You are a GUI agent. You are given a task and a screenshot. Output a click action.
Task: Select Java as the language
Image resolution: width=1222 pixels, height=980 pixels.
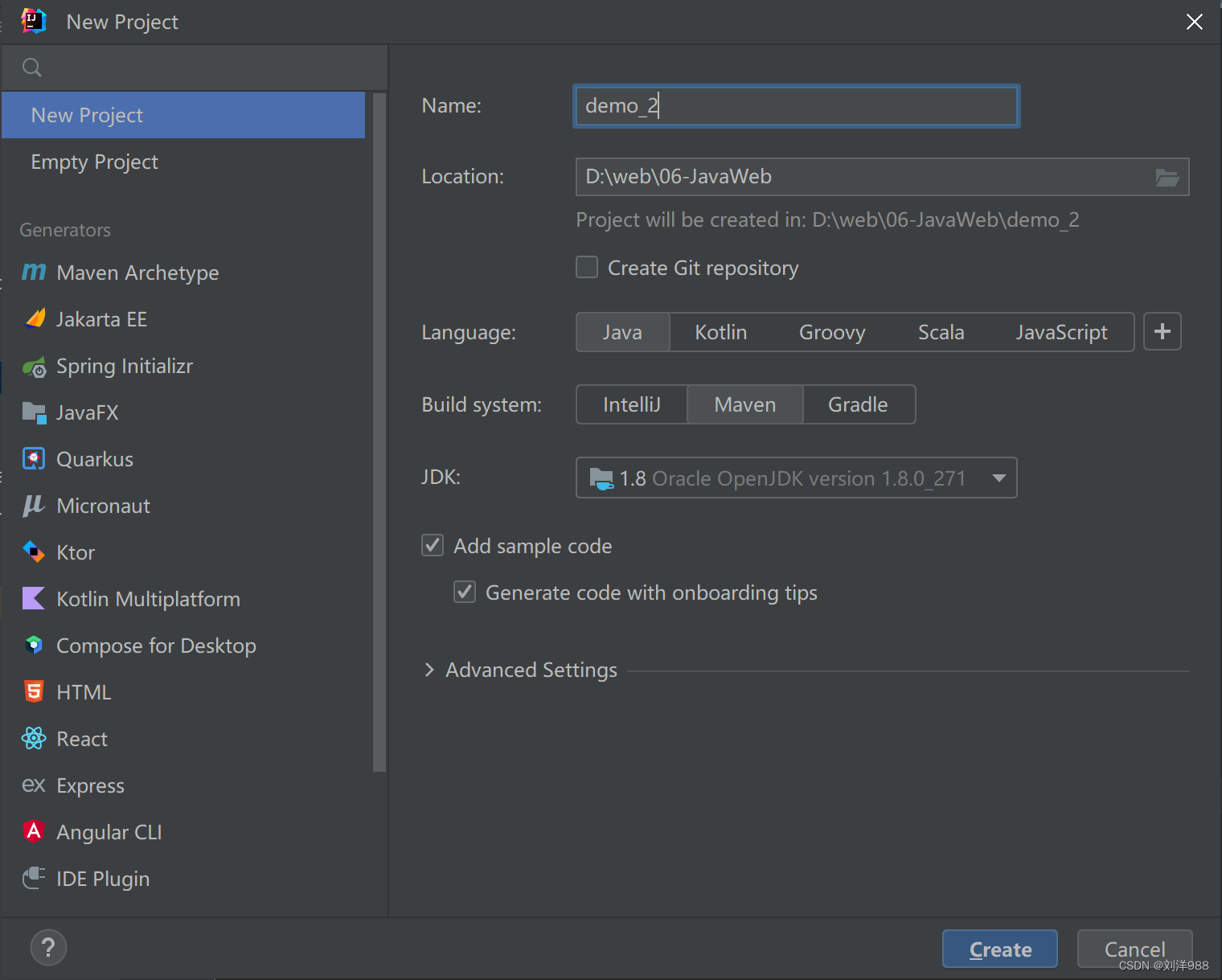pos(623,332)
